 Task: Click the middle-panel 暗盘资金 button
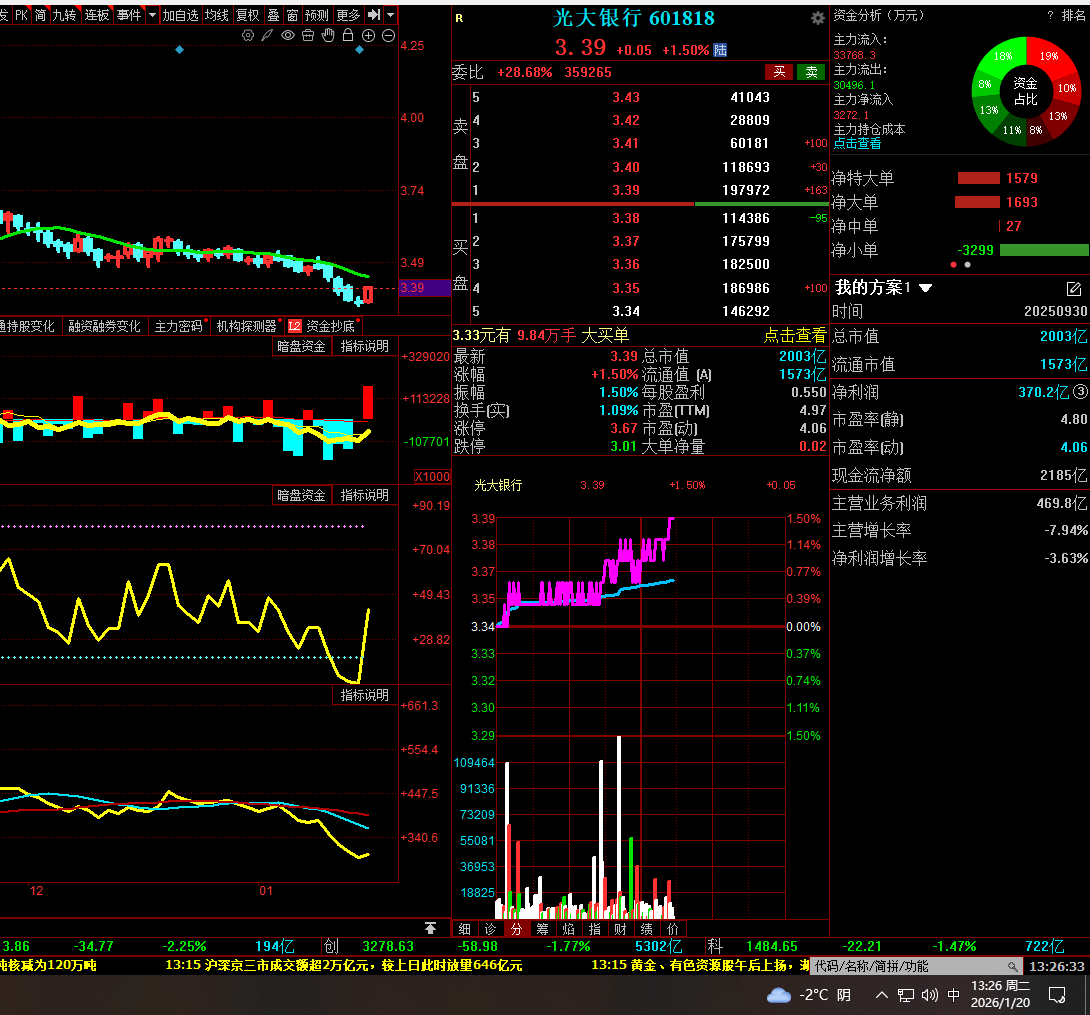pyautogui.click(x=301, y=495)
